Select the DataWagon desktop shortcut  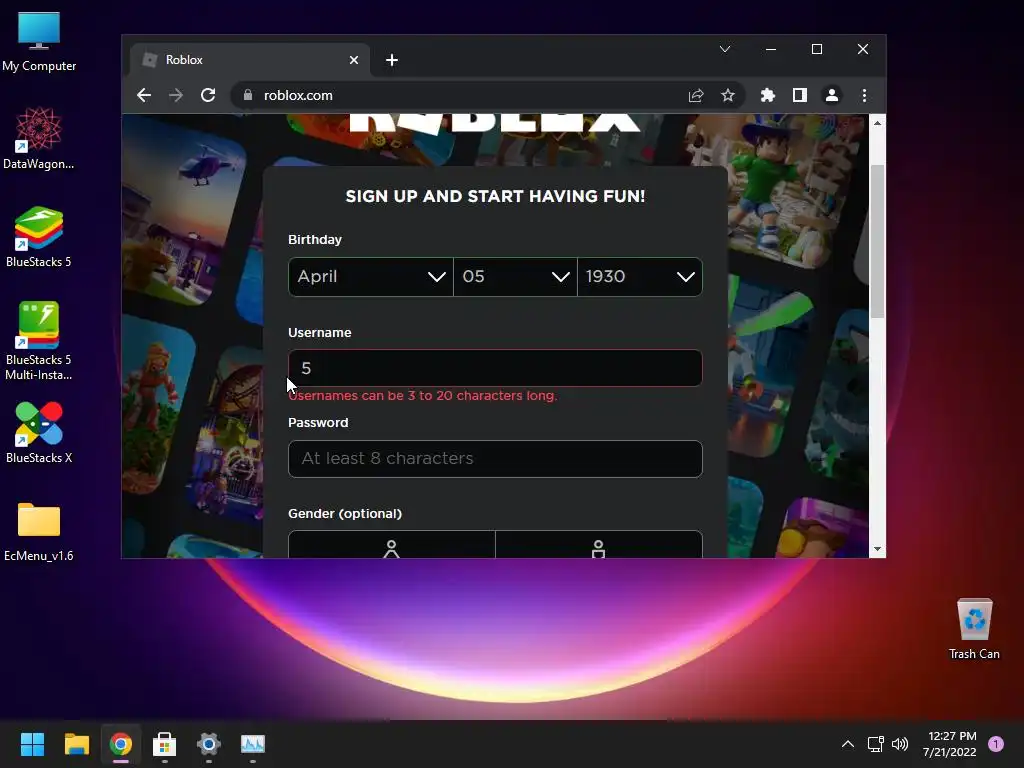(39, 138)
